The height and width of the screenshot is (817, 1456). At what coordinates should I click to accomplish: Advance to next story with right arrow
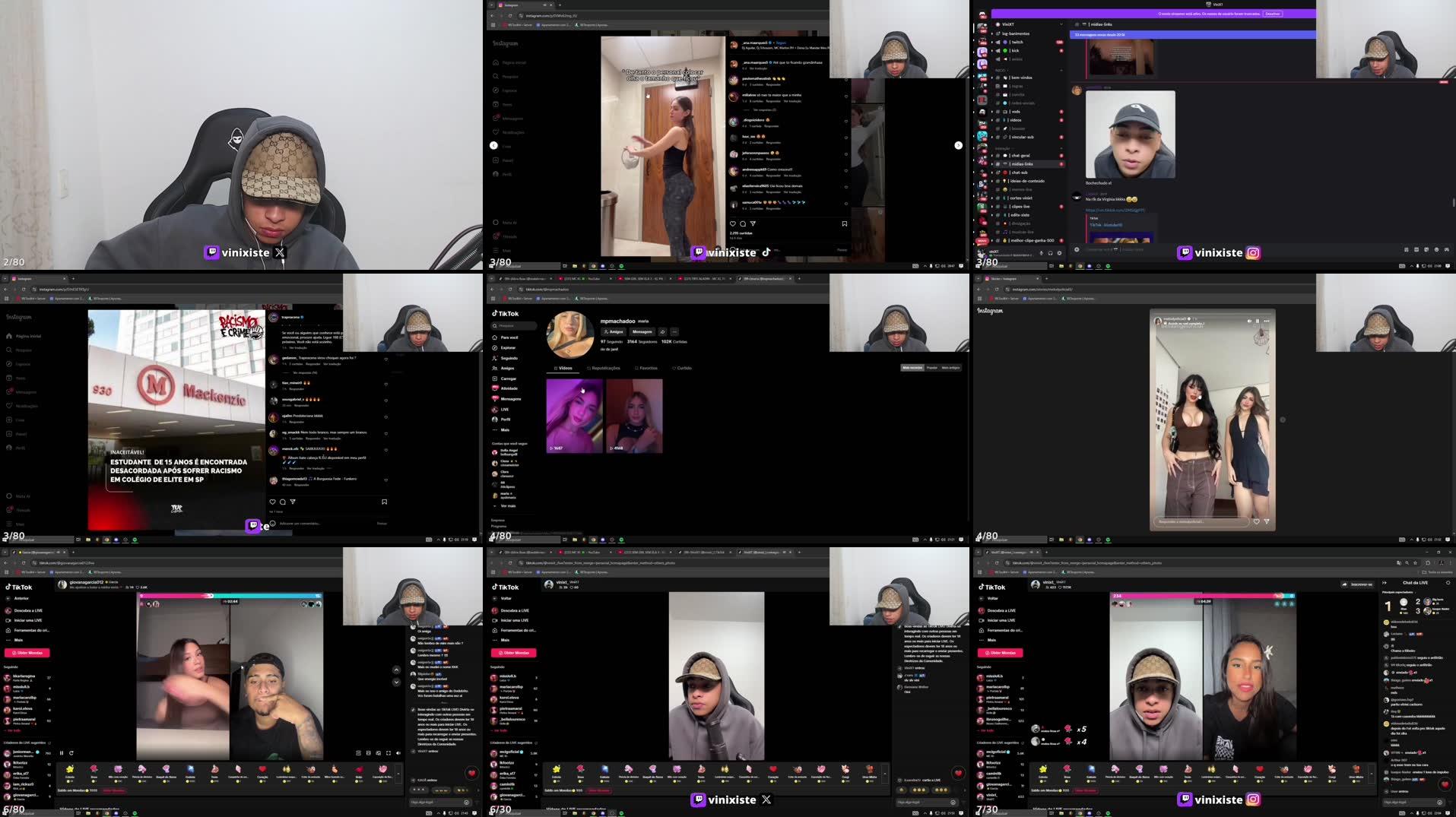[x=1283, y=420]
